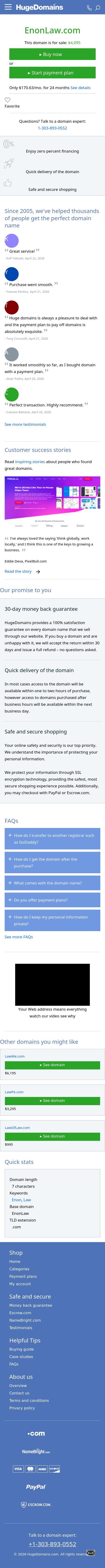Click the PayPal logo in footer
This screenshot has width=105, height=1568.
35,1486
